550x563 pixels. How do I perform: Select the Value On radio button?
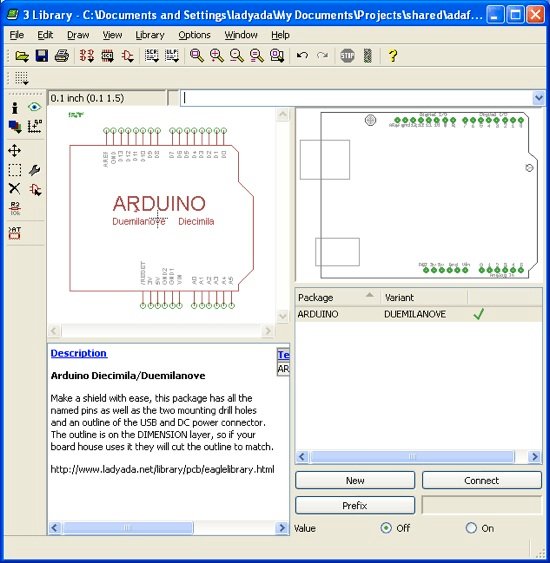pyautogui.click(x=471, y=528)
